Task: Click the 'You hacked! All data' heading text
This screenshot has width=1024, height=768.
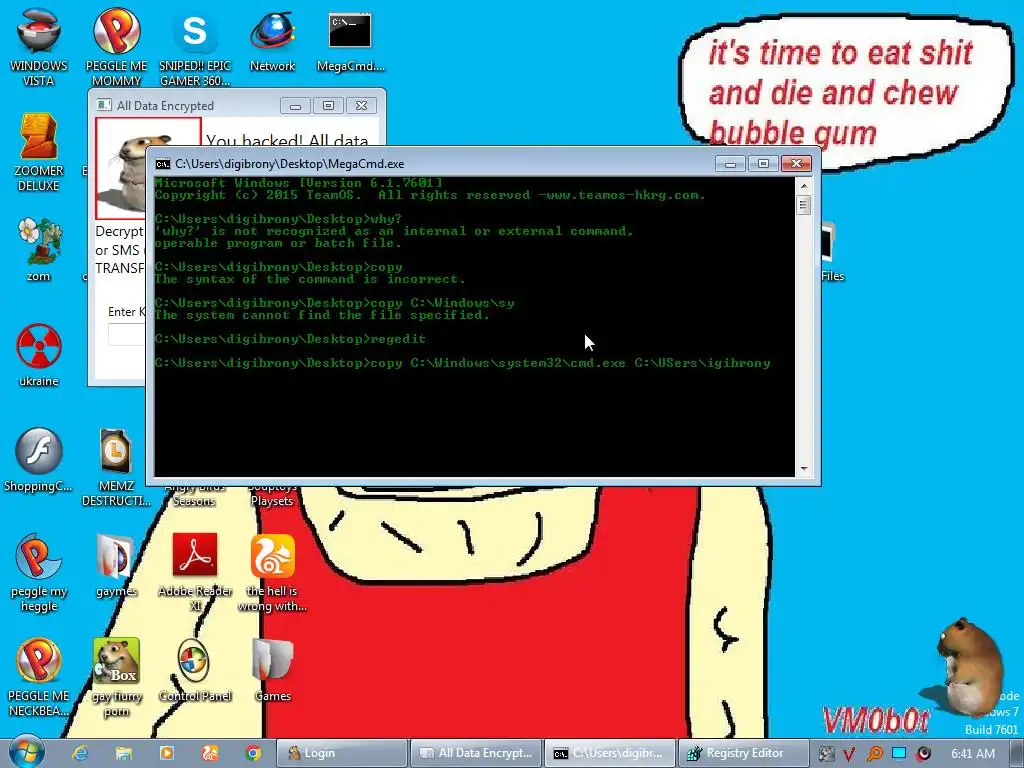Action: (x=287, y=140)
